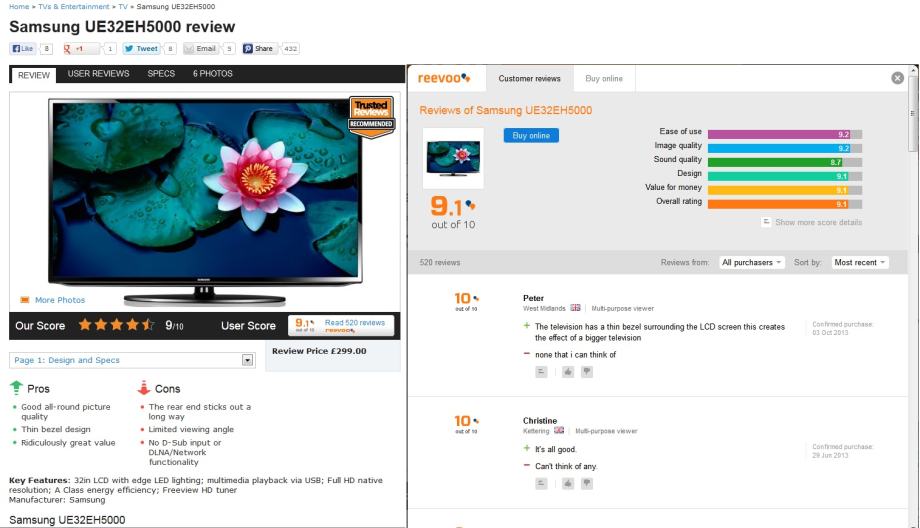Click the Samsung TV product image
This screenshot has height=528, width=920.
pyautogui.click(x=205, y=202)
